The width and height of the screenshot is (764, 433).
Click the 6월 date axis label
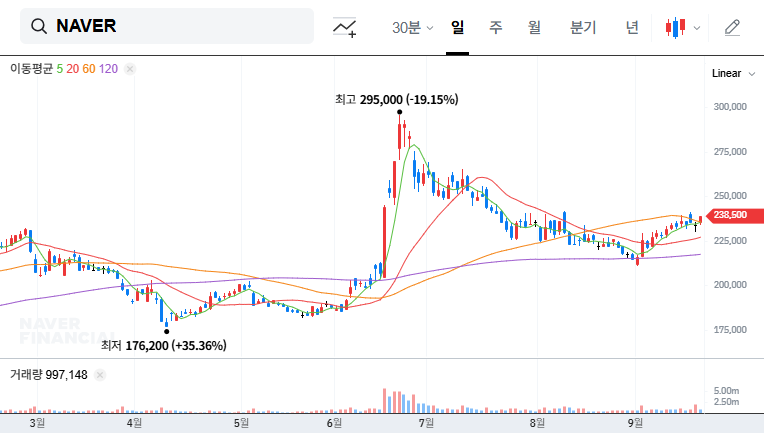pos(334,423)
